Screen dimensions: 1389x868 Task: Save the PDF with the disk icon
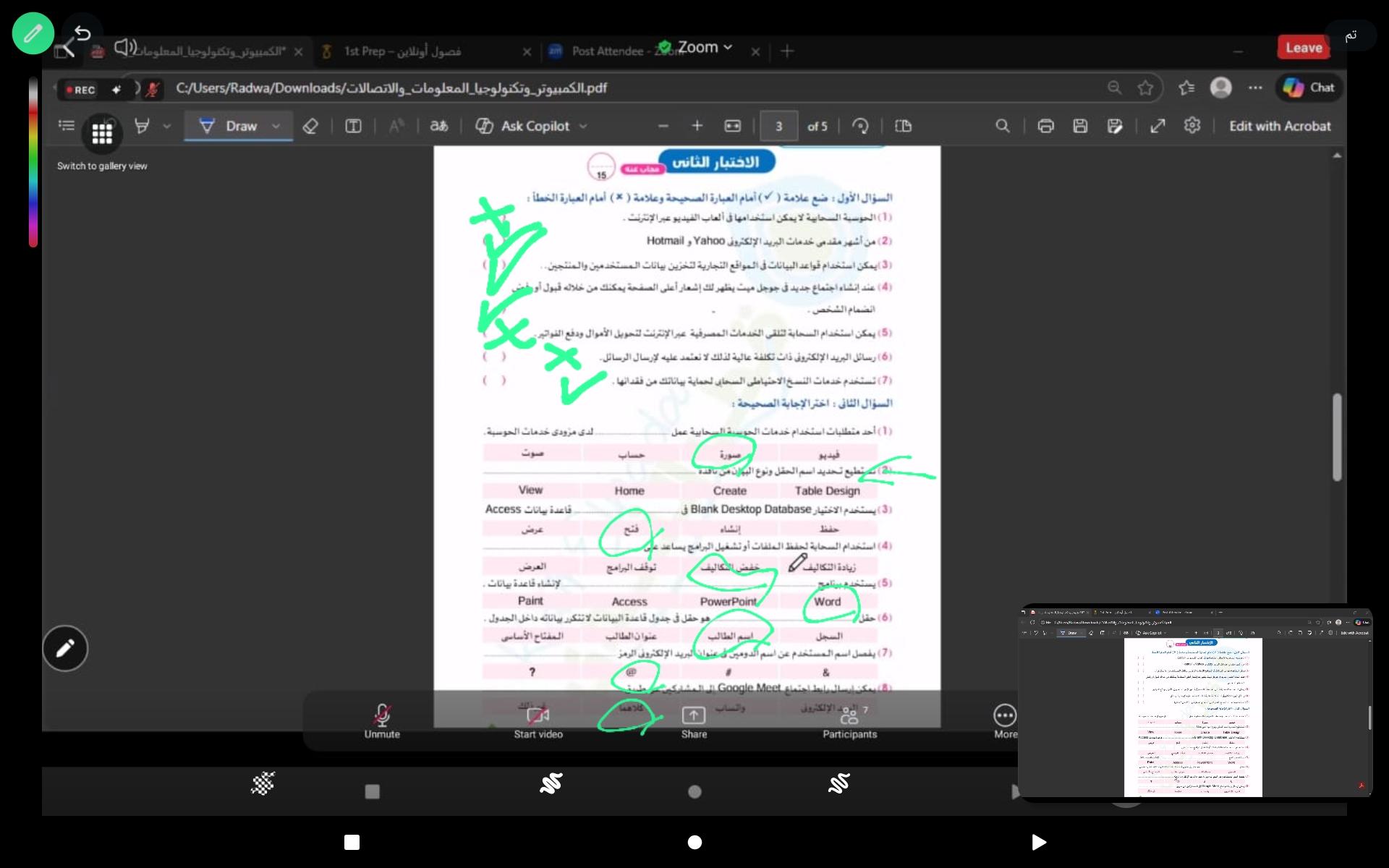[1080, 126]
